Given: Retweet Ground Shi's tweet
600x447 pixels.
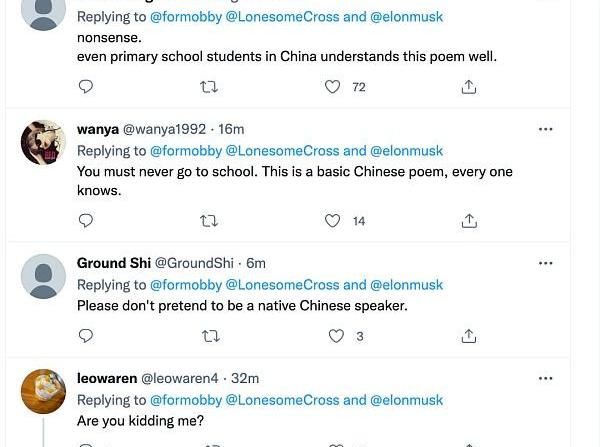Looking at the screenshot, I should pyautogui.click(x=210, y=337).
